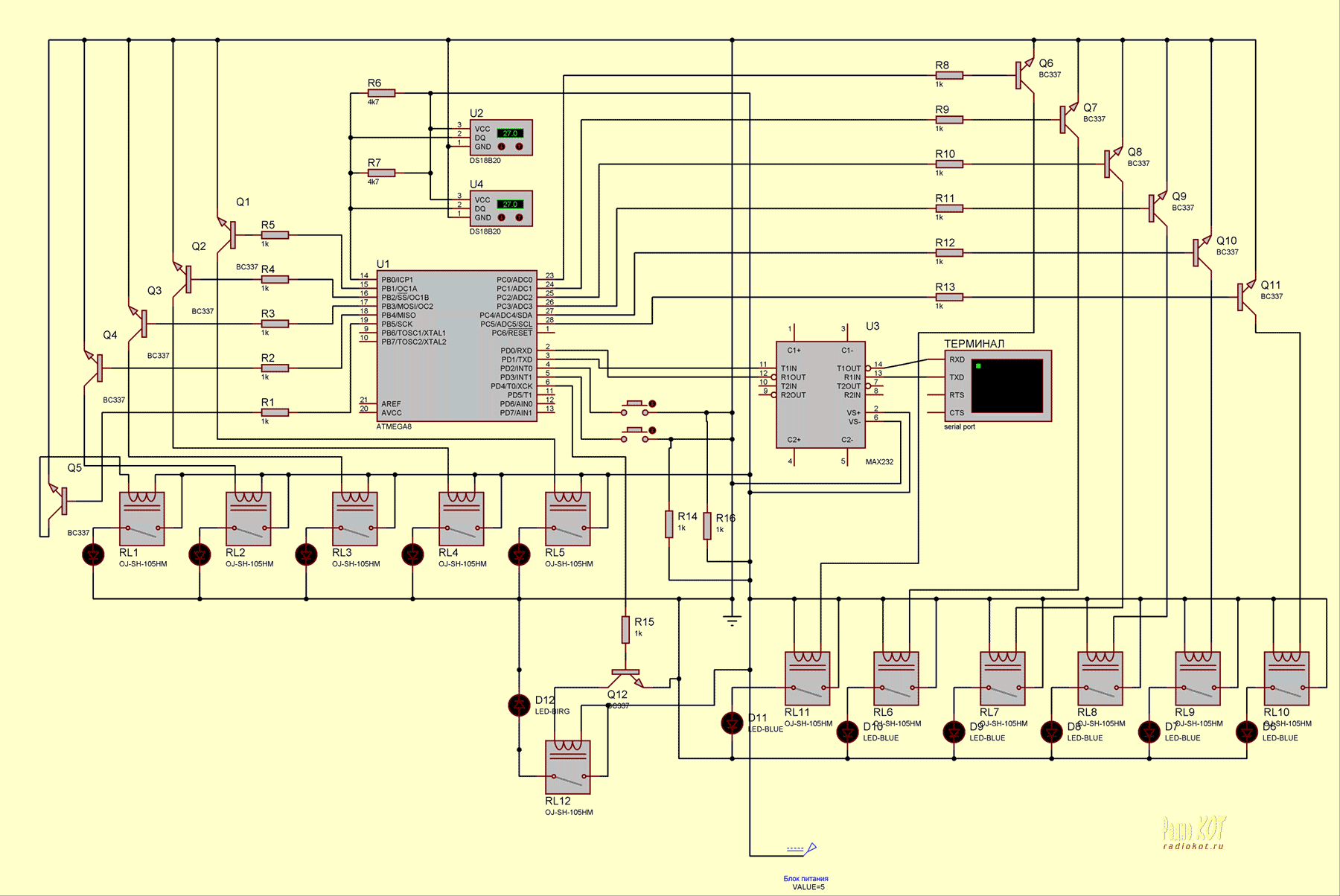Viewport: 1340px width, 896px height.
Task: Select relay RL1 symbol
Action: [141, 519]
